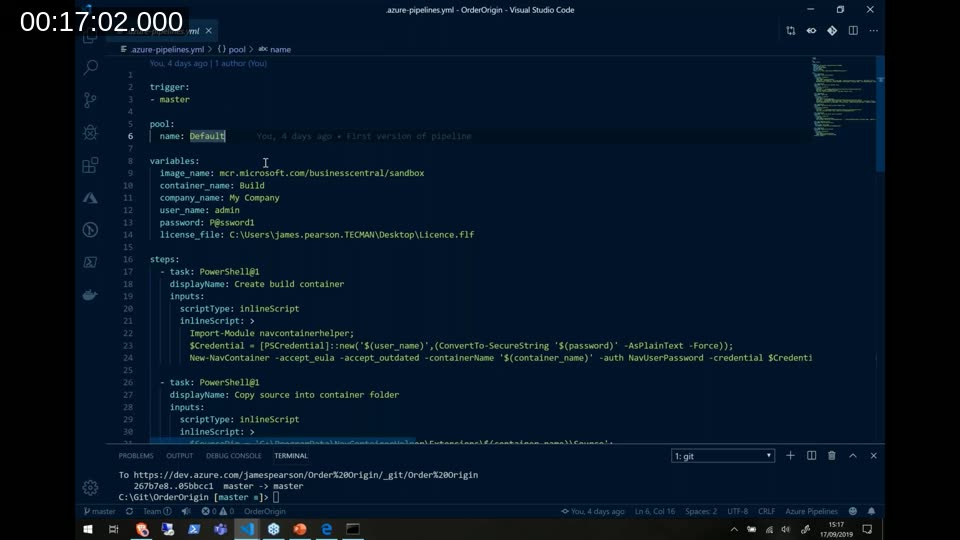The image size is (960, 540).
Task: Click 'P@ssword1' password value
Action: [231, 223]
